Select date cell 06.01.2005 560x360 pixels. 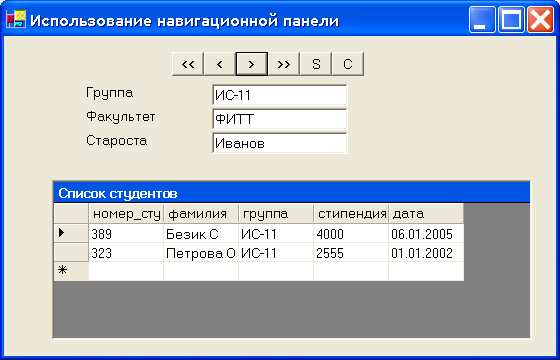426,234
